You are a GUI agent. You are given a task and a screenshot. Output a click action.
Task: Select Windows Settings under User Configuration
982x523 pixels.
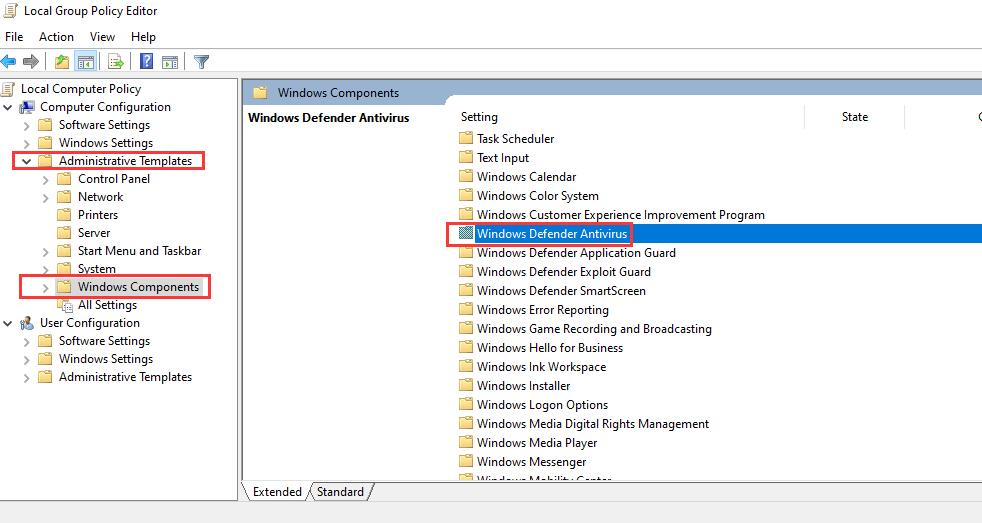pos(106,359)
